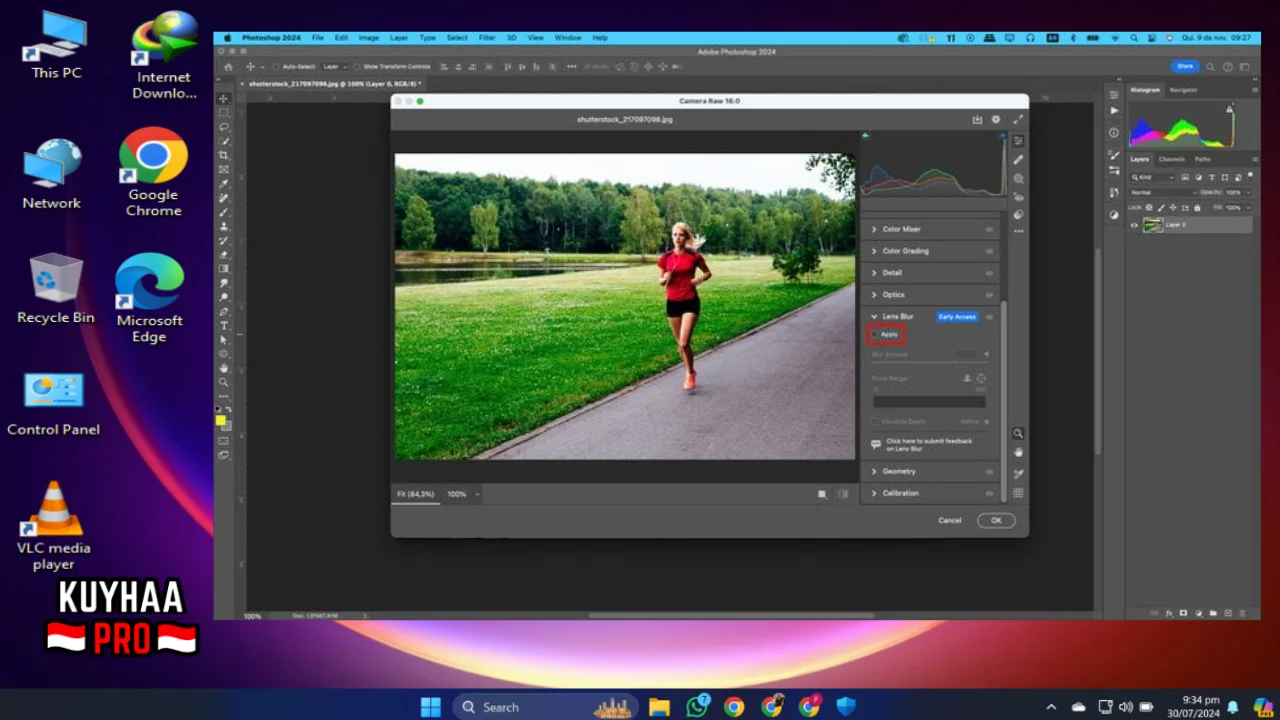This screenshot has width=1280, height=720.
Task: Open Camera Raw Presets icon
Action: pos(1018,214)
